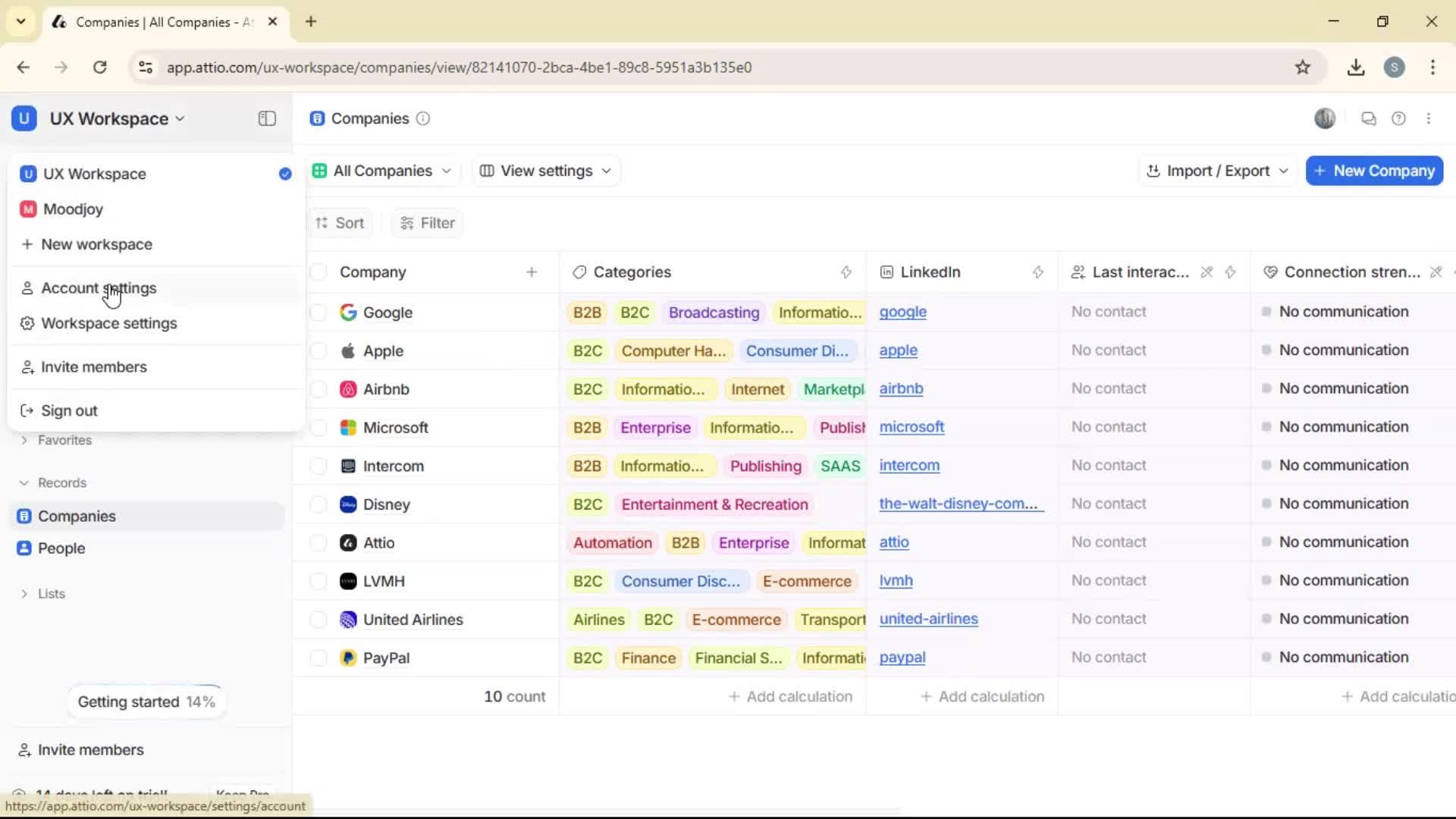Open the Chrome profile avatar

coord(1395,67)
